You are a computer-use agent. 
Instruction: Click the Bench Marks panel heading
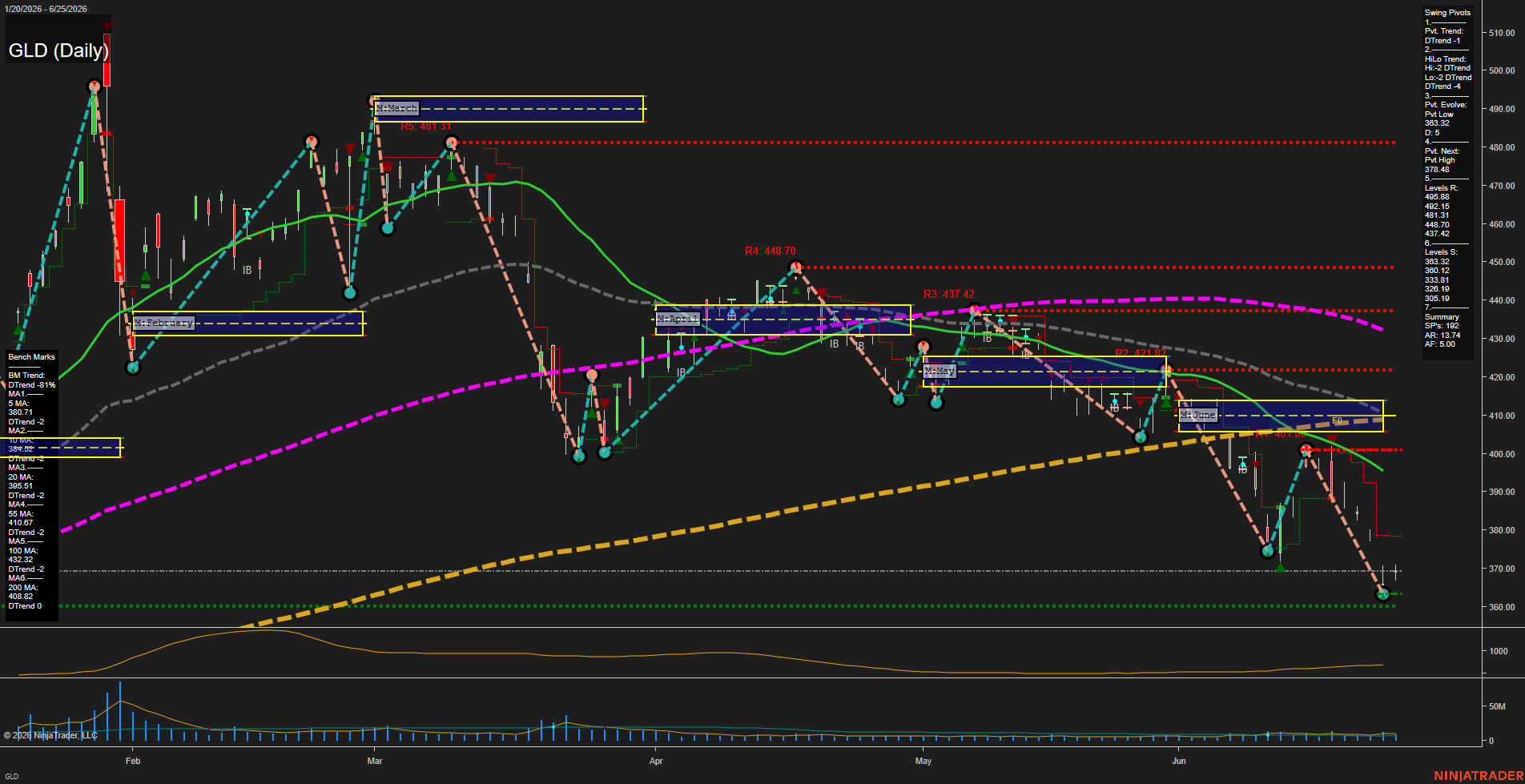32,357
